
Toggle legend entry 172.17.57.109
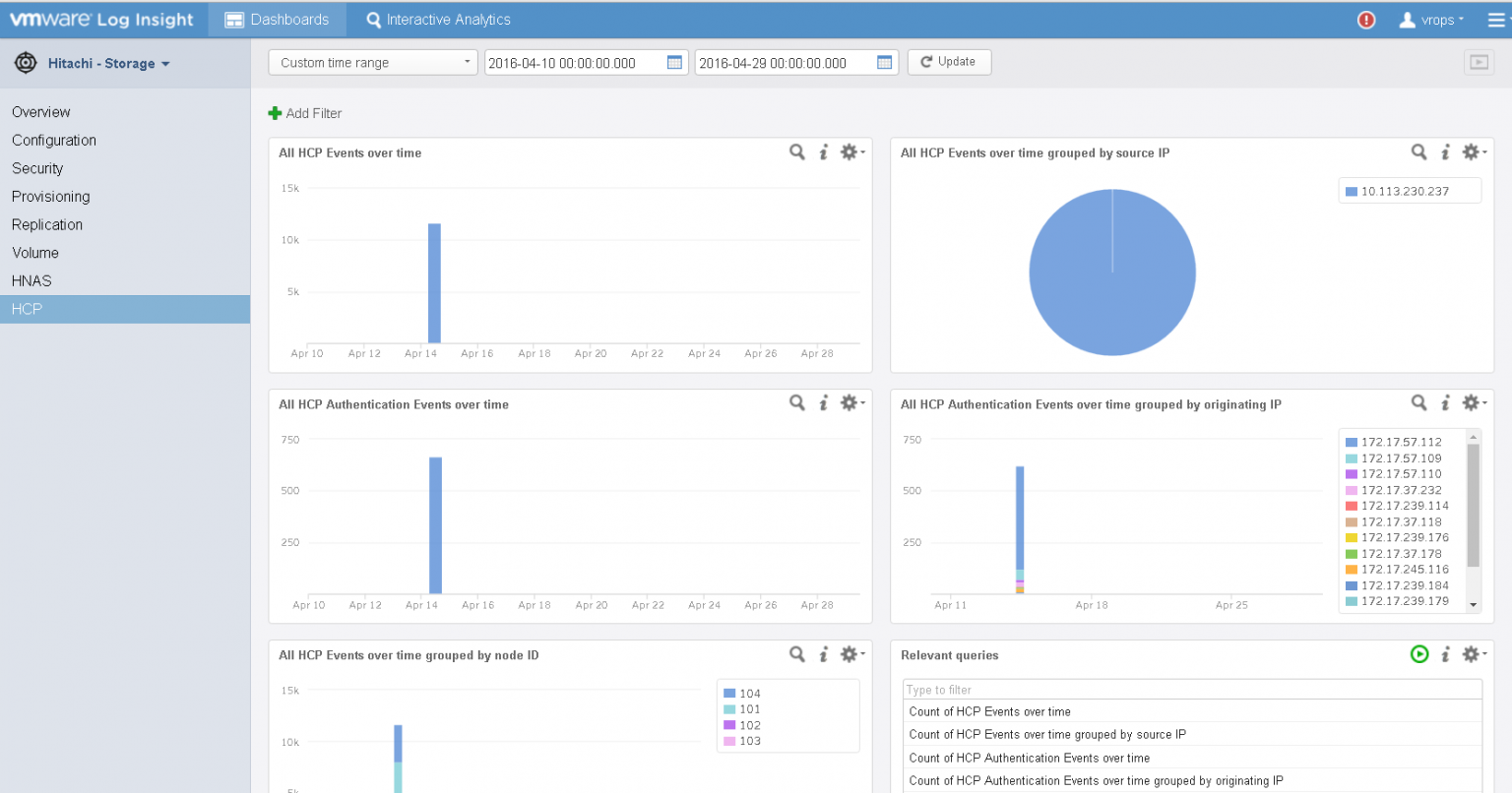coord(1393,458)
